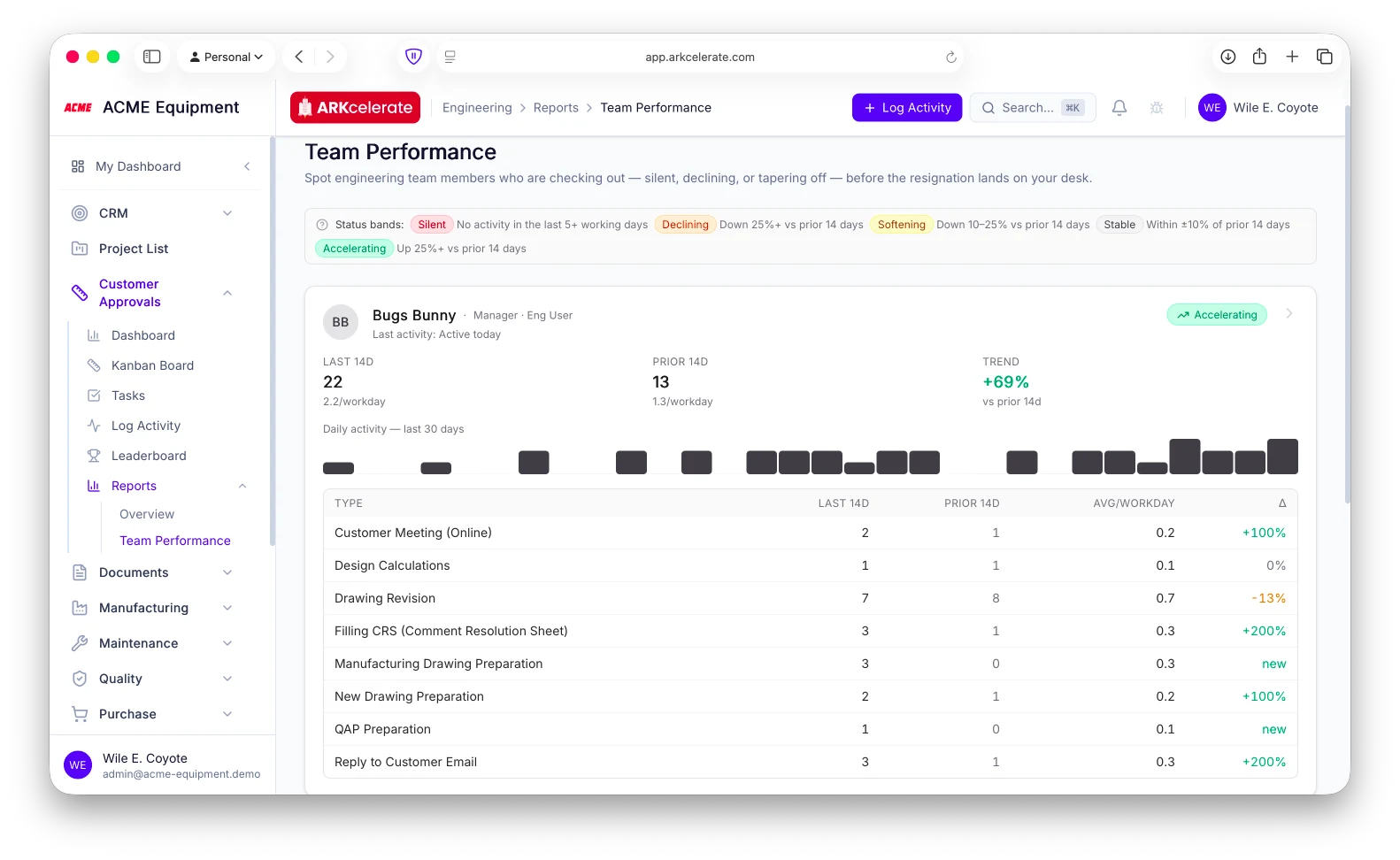
Task: Click the Stable status band badge
Action: click(1119, 225)
